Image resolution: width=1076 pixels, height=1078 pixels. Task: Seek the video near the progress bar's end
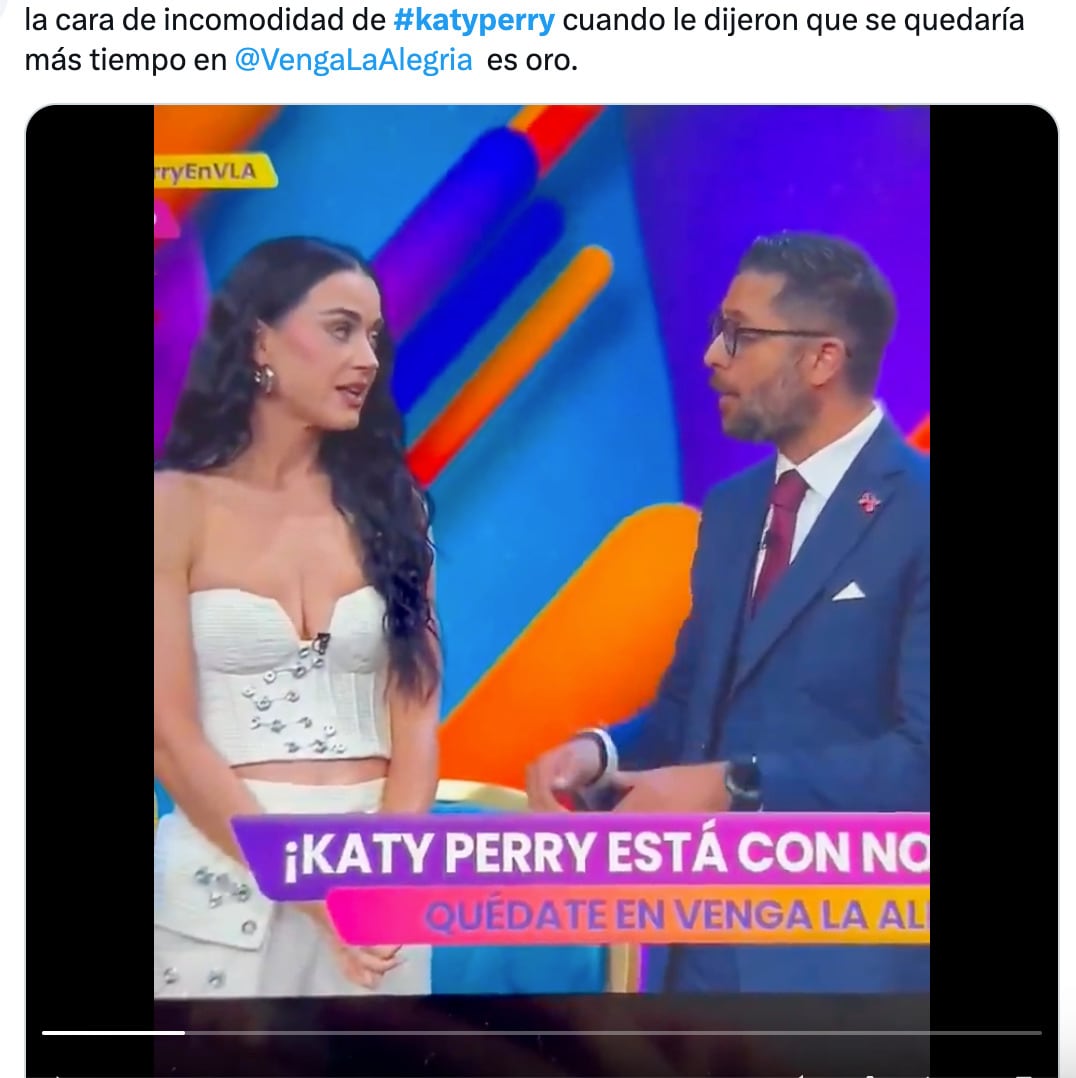[1024, 1032]
